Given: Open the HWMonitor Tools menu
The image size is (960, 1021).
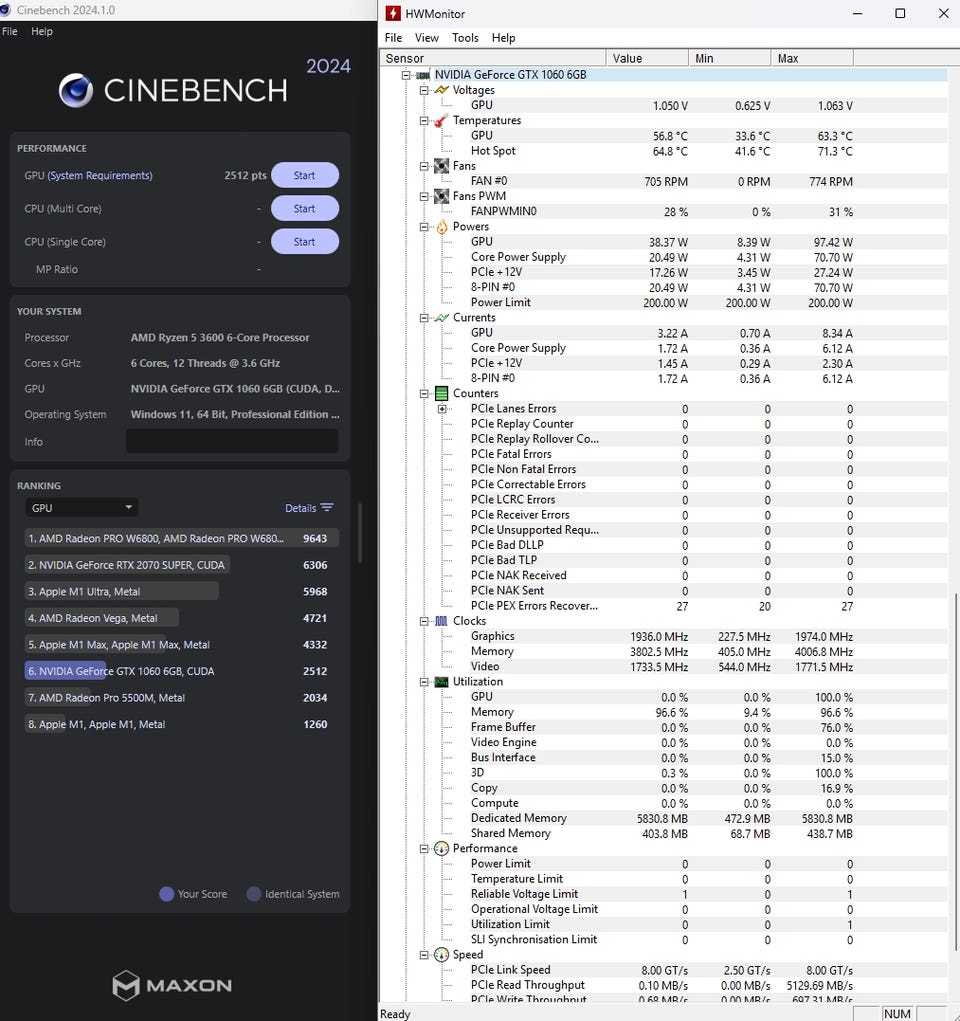Looking at the screenshot, I should coord(465,38).
